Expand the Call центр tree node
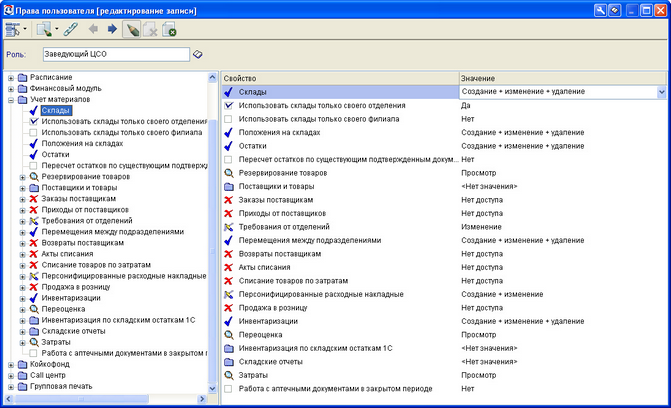The height and width of the screenshot is (408, 671). [11, 376]
